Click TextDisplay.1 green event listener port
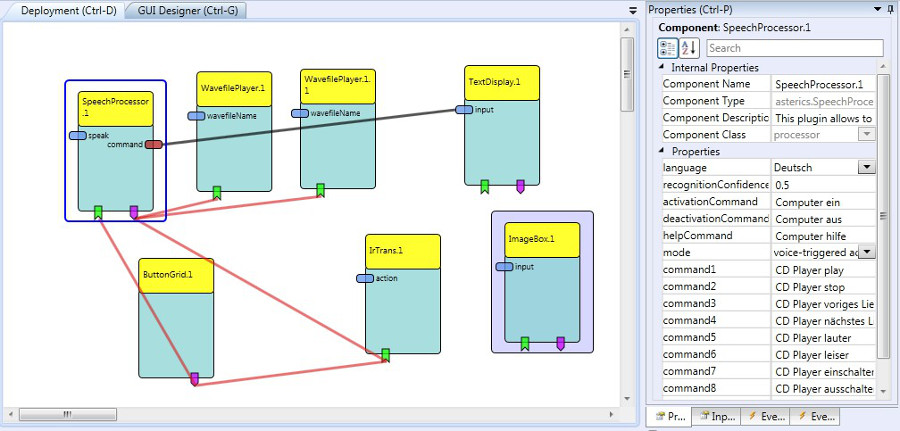Image resolution: width=900 pixels, height=431 pixels. [x=484, y=187]
